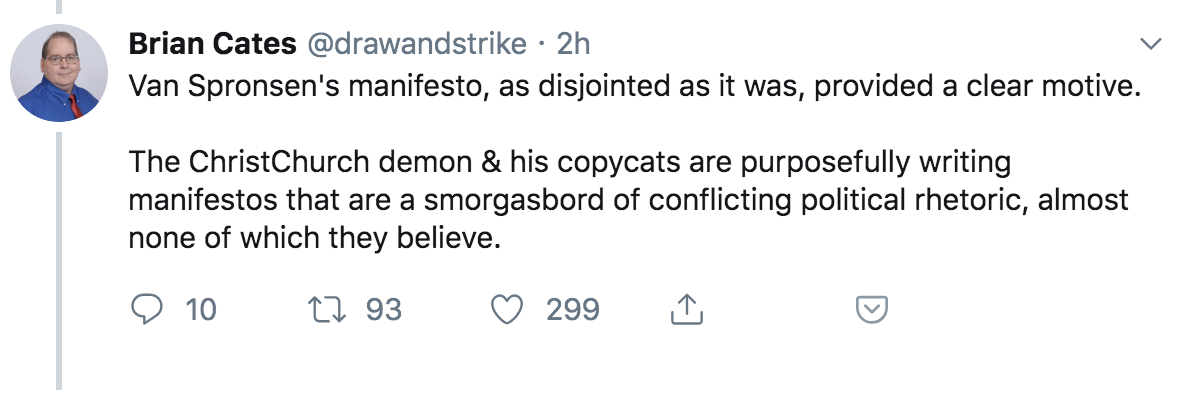
Task: Expand the tweet options chevron menu
Action: (1152, 44)
